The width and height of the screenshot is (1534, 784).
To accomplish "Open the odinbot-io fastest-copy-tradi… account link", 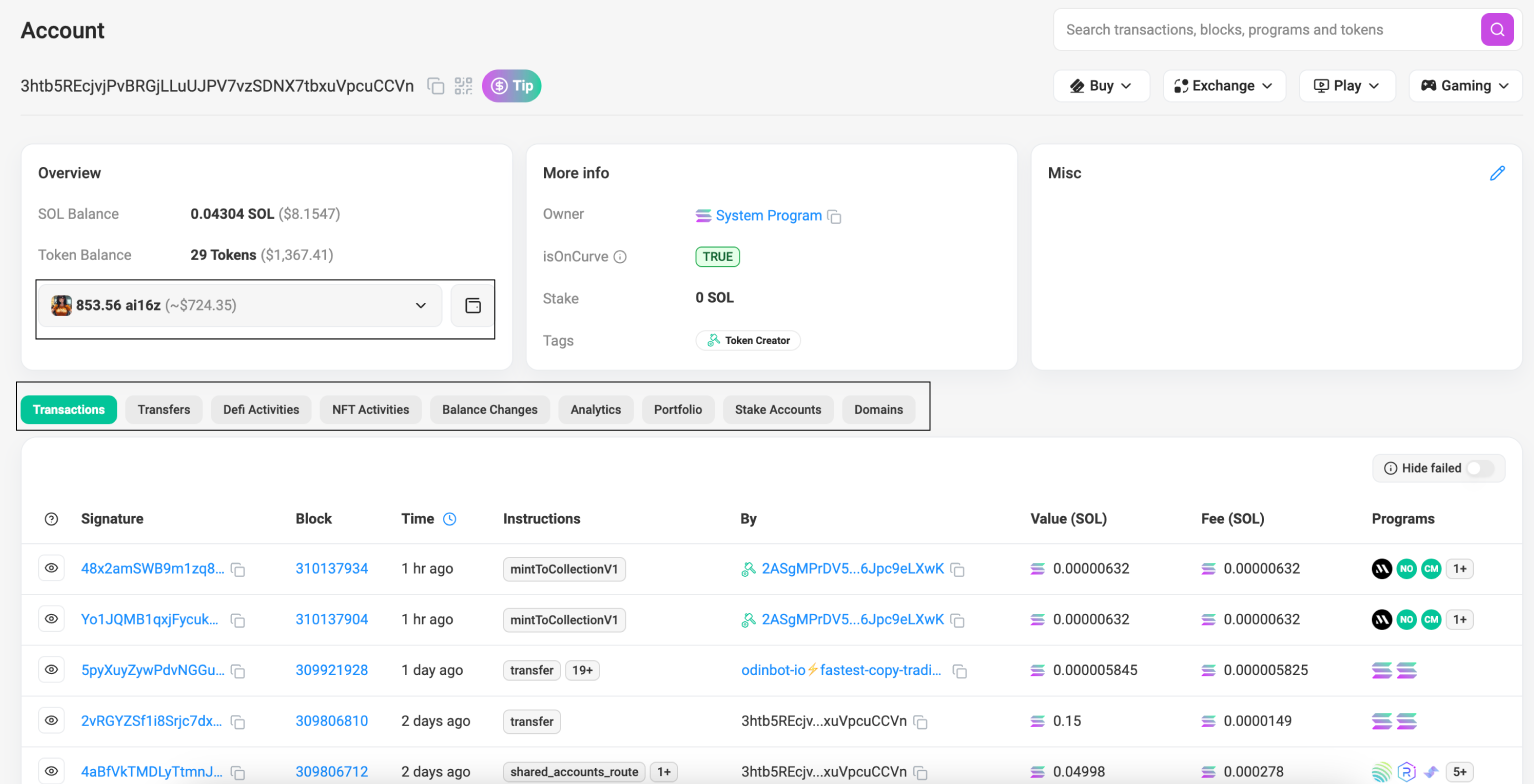I will (842, 670).
